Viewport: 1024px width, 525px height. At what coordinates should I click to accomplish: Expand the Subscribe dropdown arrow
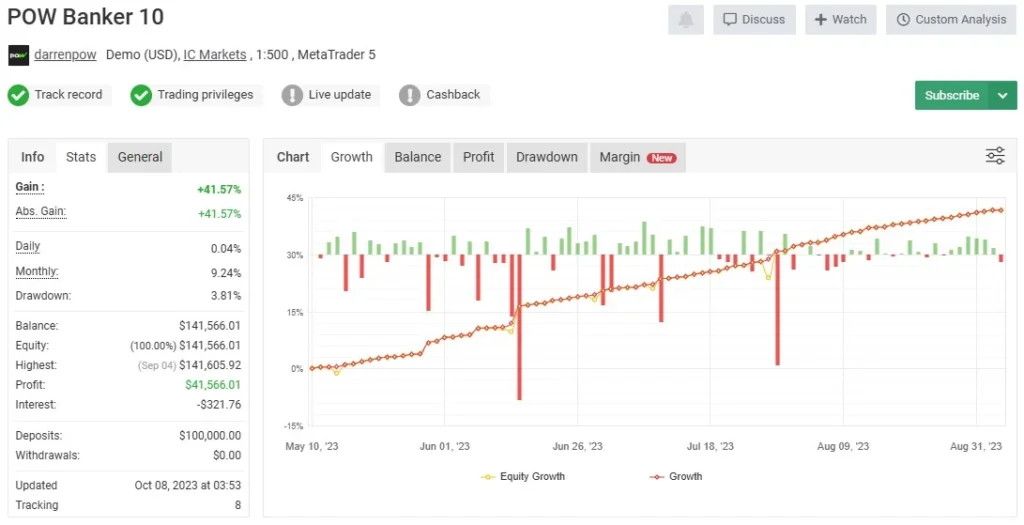pyautogui.click(x=1002, y=95)
